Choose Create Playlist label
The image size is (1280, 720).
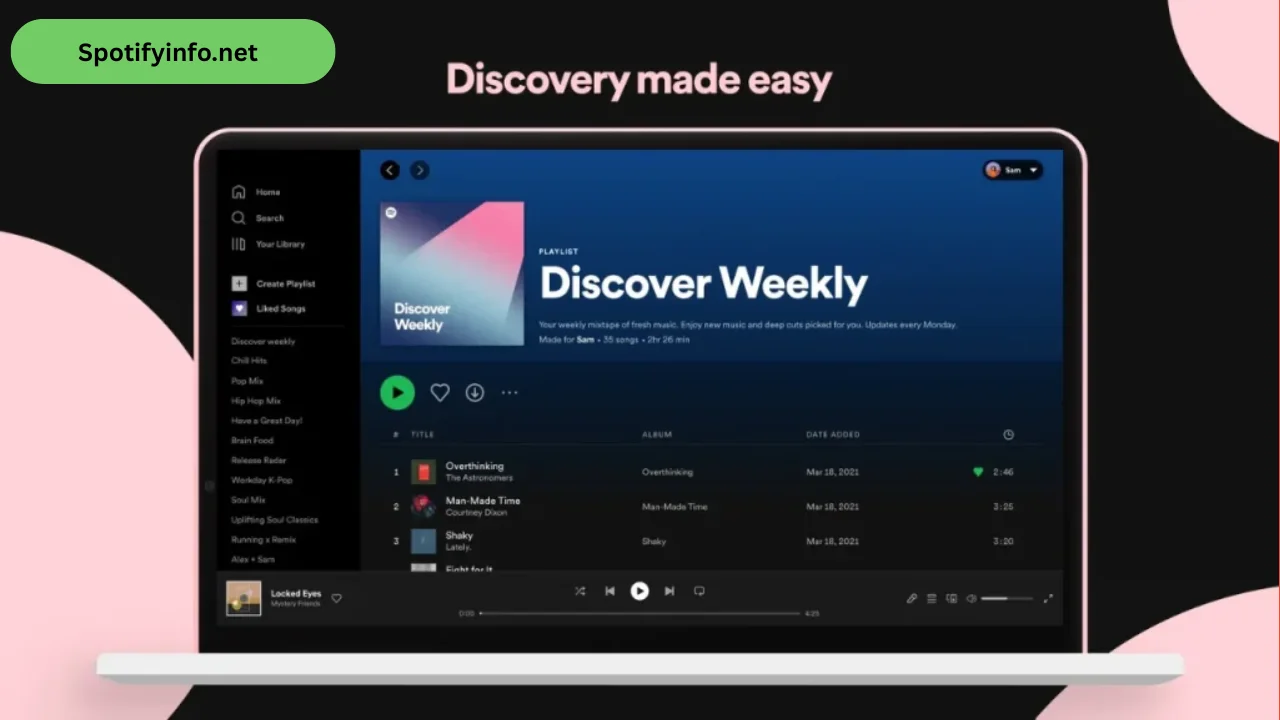pyautogui.click(x=286, y=284)
